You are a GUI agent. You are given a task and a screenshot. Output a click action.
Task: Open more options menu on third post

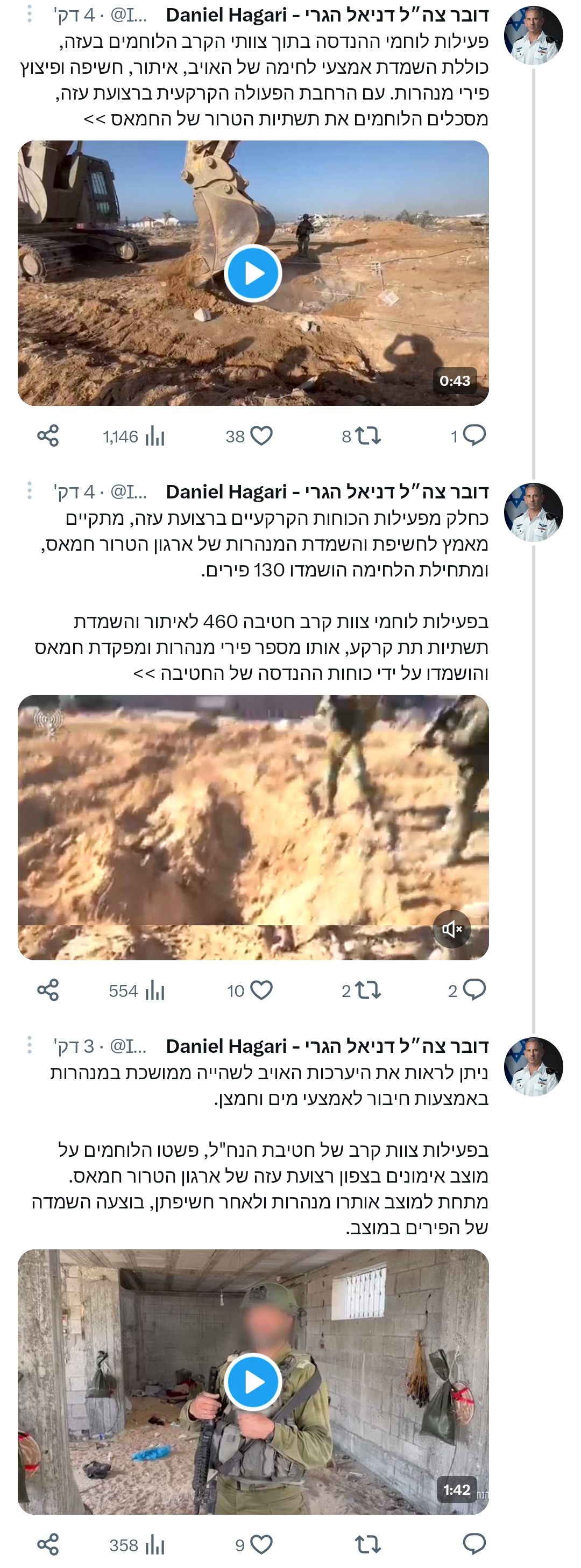point(29,1045)
